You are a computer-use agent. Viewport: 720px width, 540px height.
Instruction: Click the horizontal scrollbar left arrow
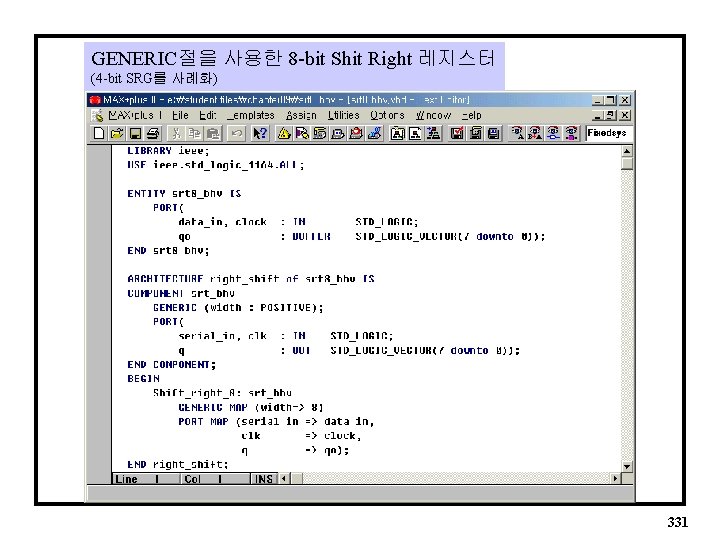click(284, 478)
